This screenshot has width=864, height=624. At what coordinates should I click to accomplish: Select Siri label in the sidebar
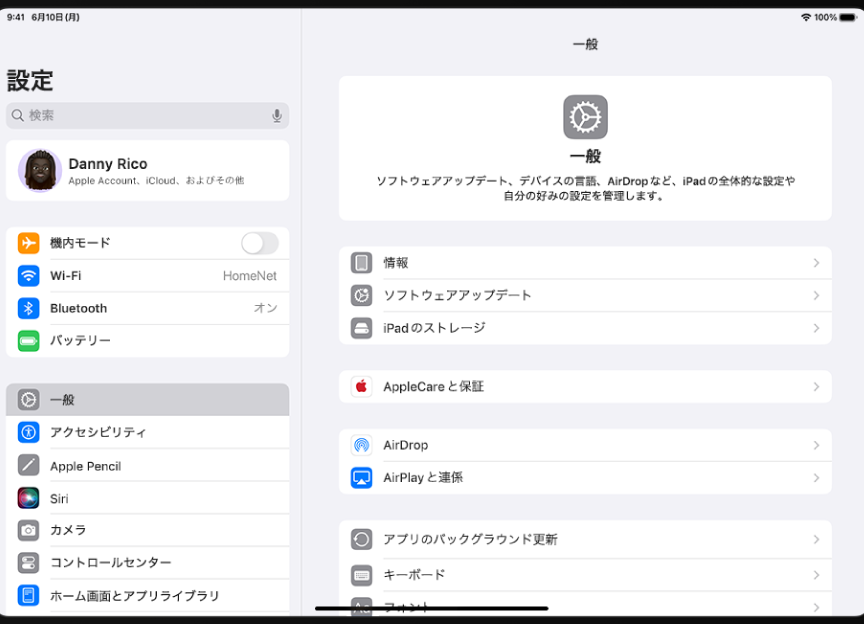tap(59, 498)
